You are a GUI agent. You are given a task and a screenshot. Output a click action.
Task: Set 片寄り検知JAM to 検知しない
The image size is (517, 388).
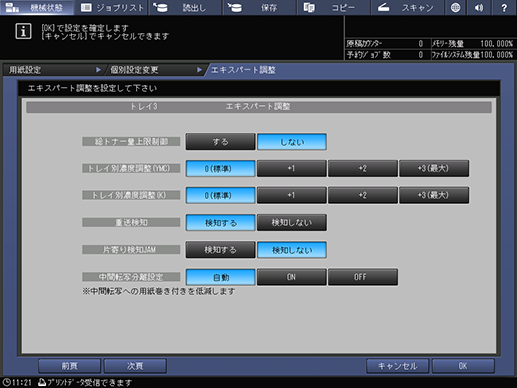292,250
